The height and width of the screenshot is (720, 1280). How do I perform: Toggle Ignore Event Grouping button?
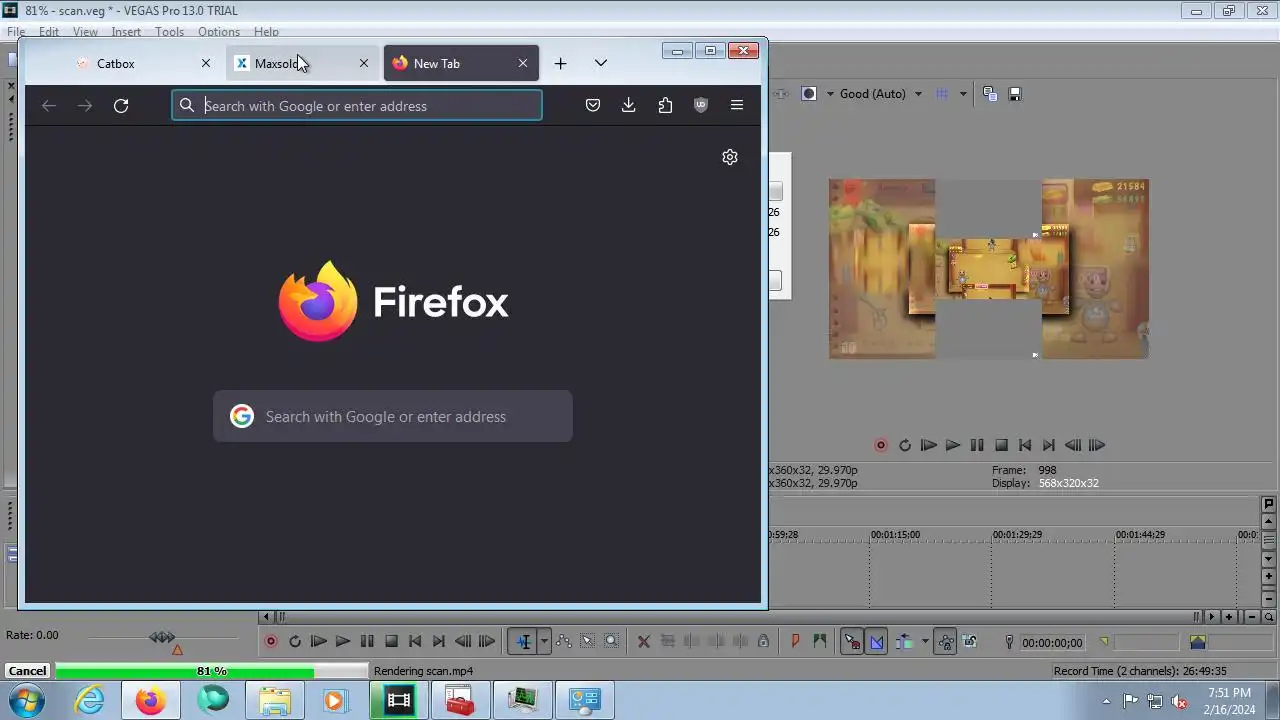tap(969, 642)
